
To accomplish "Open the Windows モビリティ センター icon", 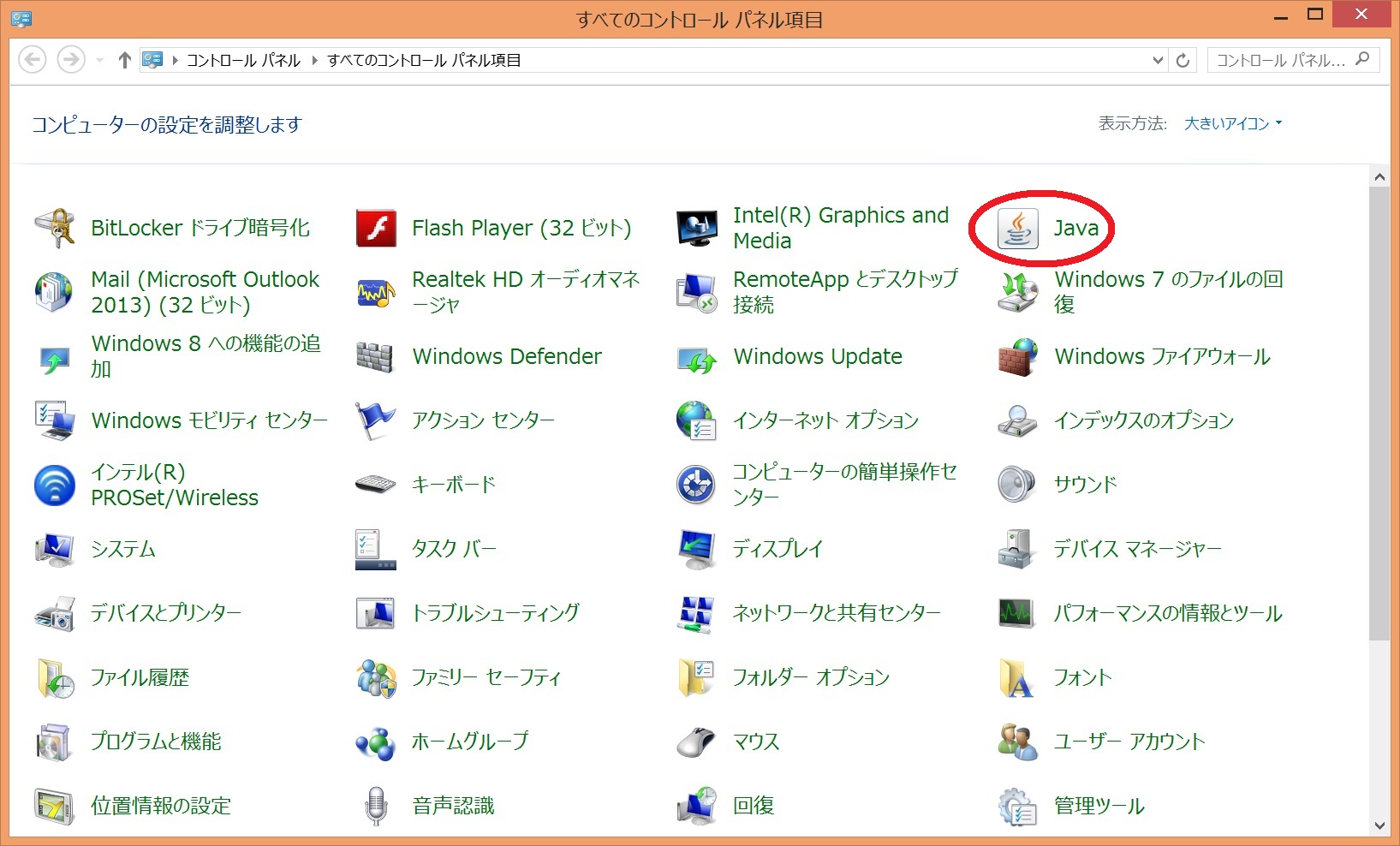I will [x=55, y=420].
